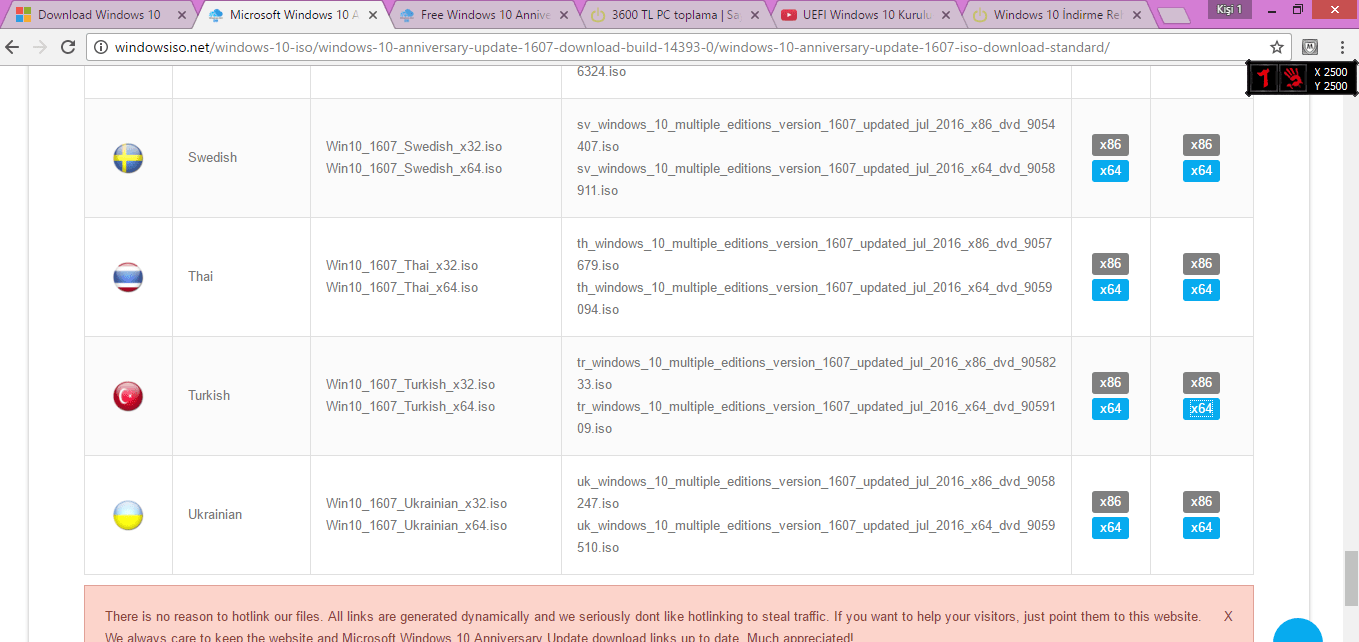This screenshot has height=642, width=1359.
Task: Dismiss the hotlink notice with X
Action: 1228,617
